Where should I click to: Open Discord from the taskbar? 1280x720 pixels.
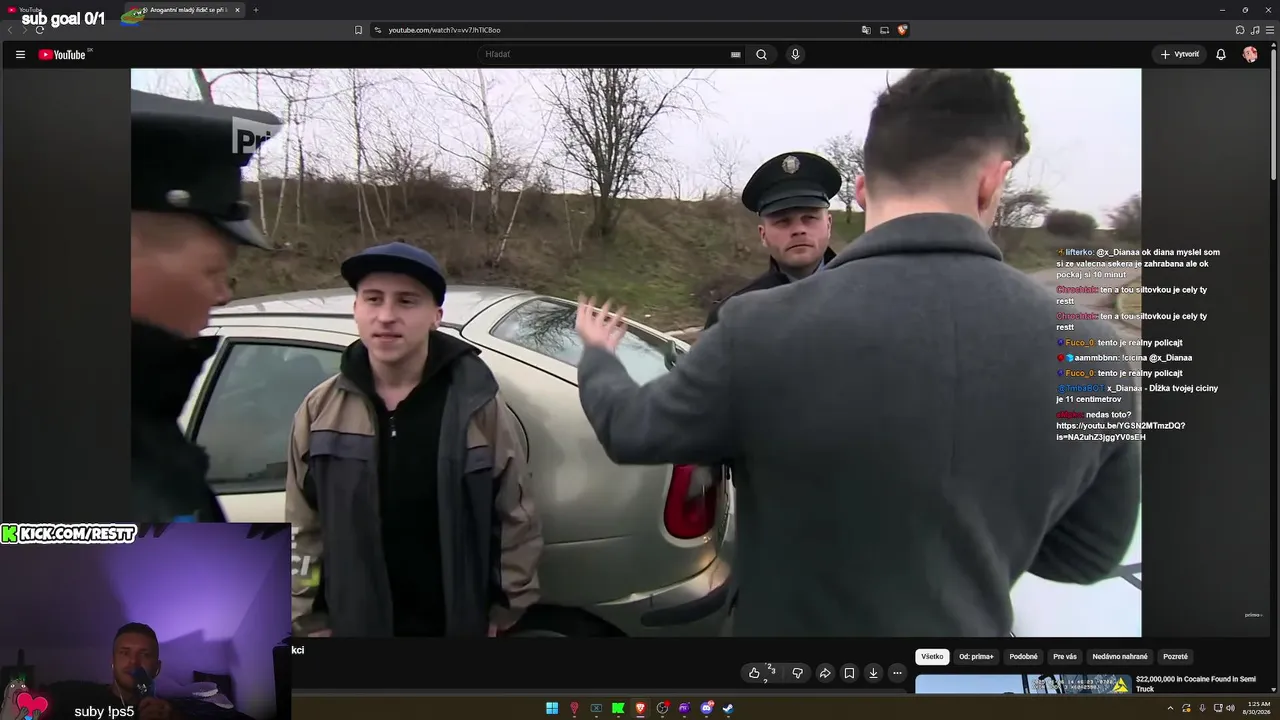pyautogui.click(x=706, y=709)
